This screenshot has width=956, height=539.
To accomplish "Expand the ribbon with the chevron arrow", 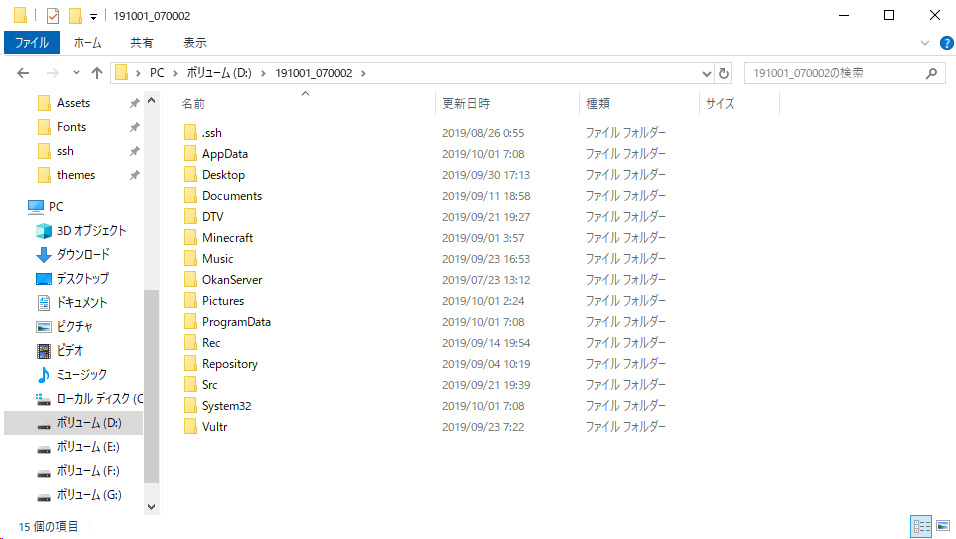I will (x=925, y=43).
